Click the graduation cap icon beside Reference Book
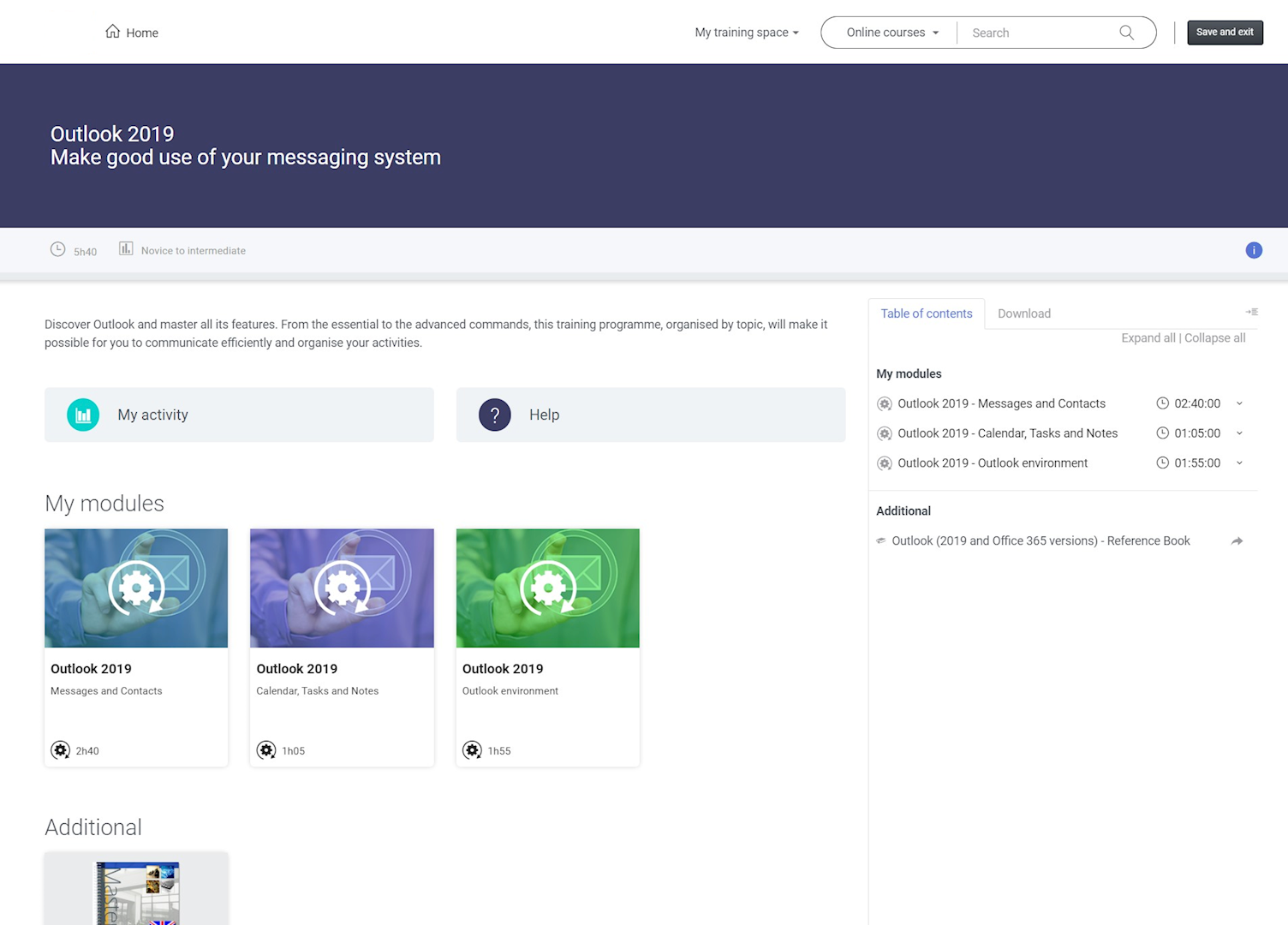 coord(880,540)
